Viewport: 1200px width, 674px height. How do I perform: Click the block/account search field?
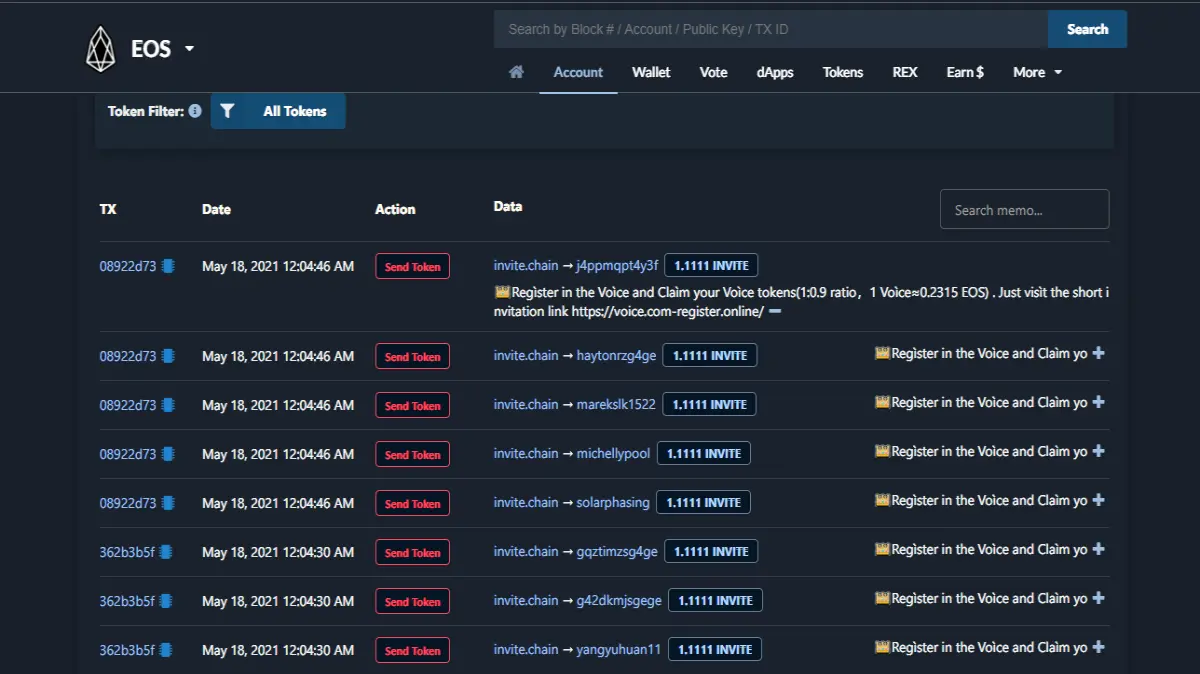(x=771, y=29)
